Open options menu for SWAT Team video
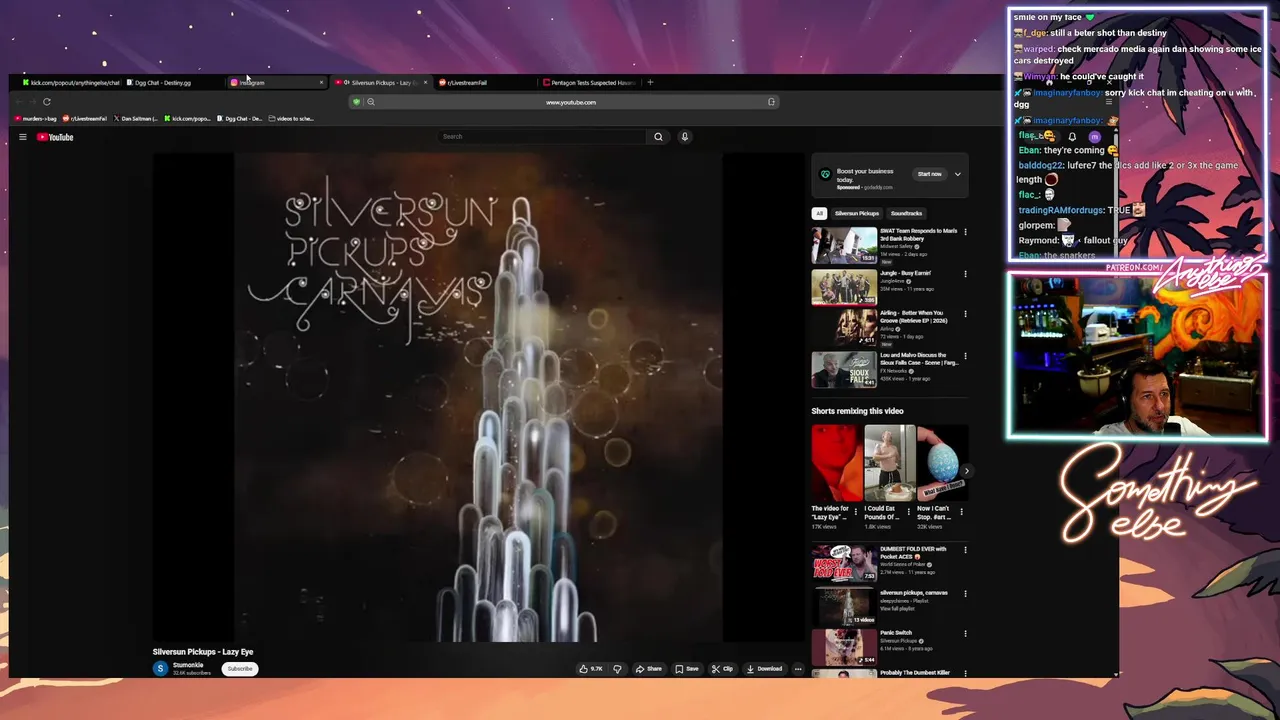The height and width of the screenshot is (720, 1280). [965, 232]
